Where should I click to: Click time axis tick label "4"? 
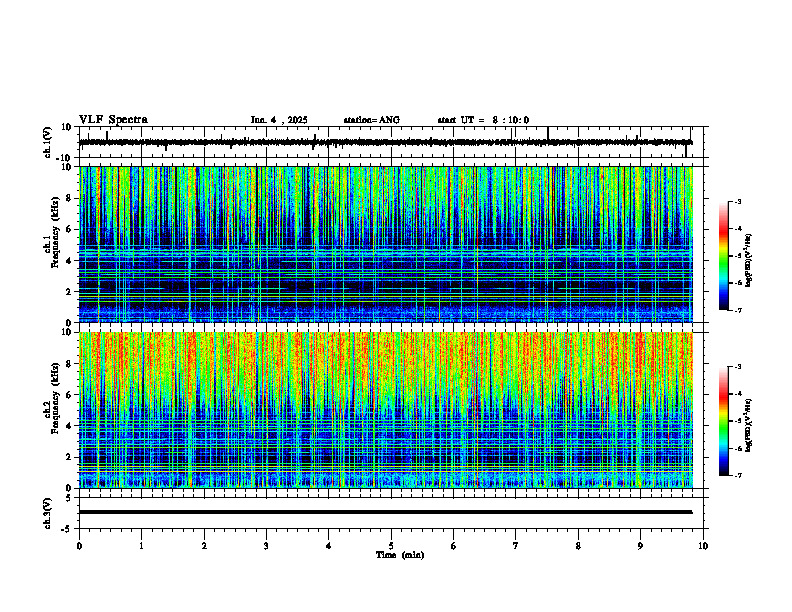[x=329, y=546]
